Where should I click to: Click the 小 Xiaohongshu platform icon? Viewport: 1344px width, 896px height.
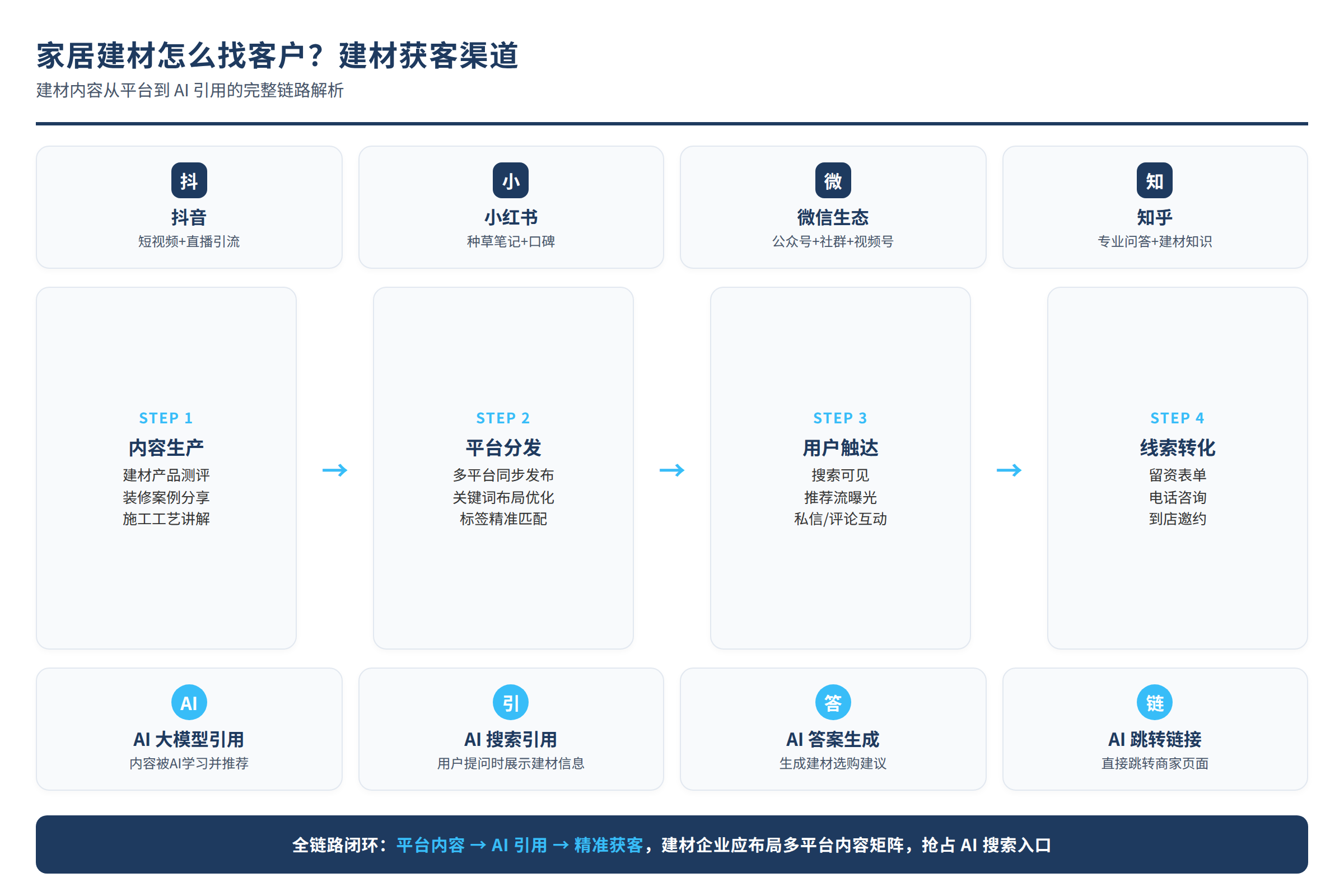(x=511, y=180)
